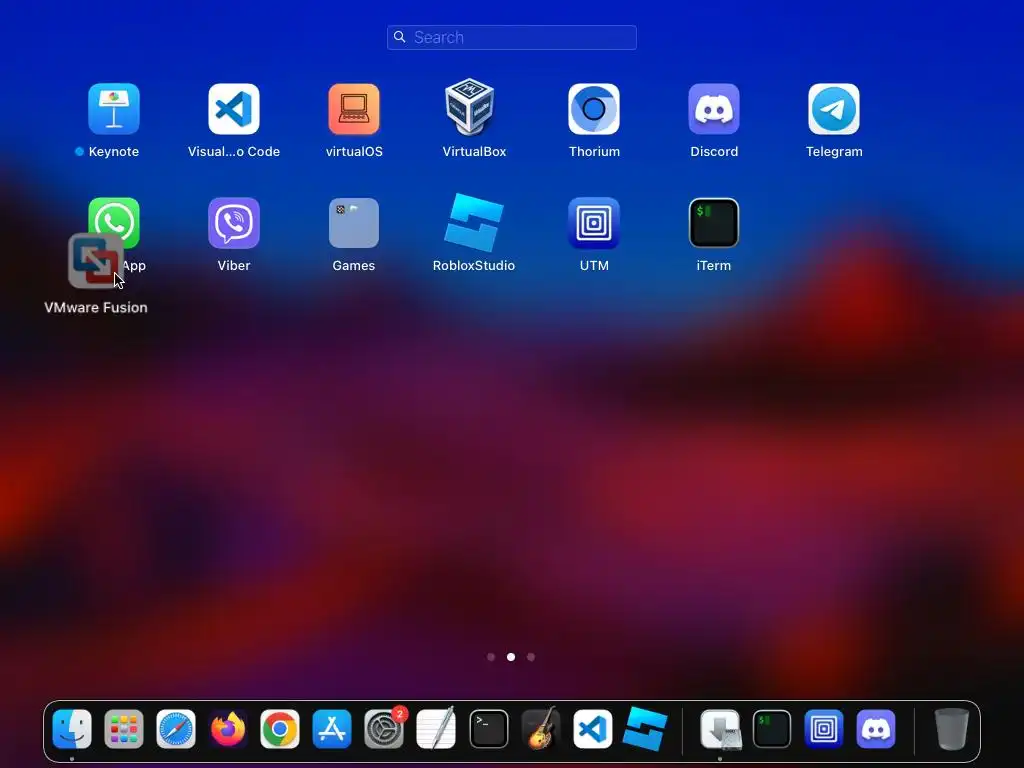This screenshot has width=1024, height=768.
Task: Open the Thorium browser
Action: pyautogui.click(x=594, y=108)
